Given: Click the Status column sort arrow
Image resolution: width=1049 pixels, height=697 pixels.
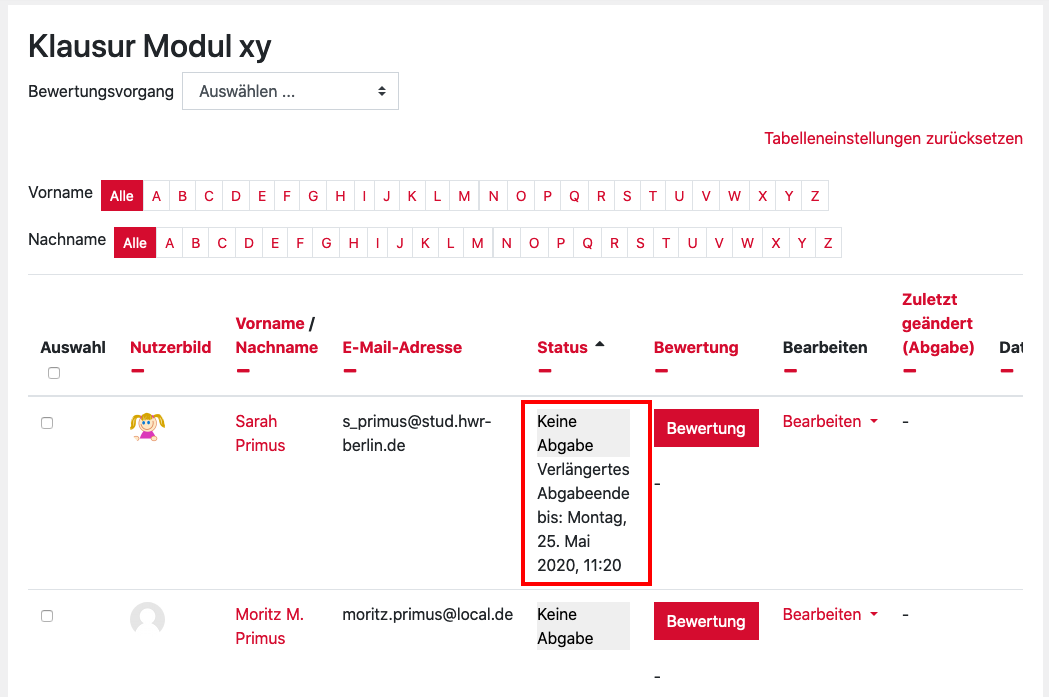Looking at the screenshot, I should [x=600, y=344].
